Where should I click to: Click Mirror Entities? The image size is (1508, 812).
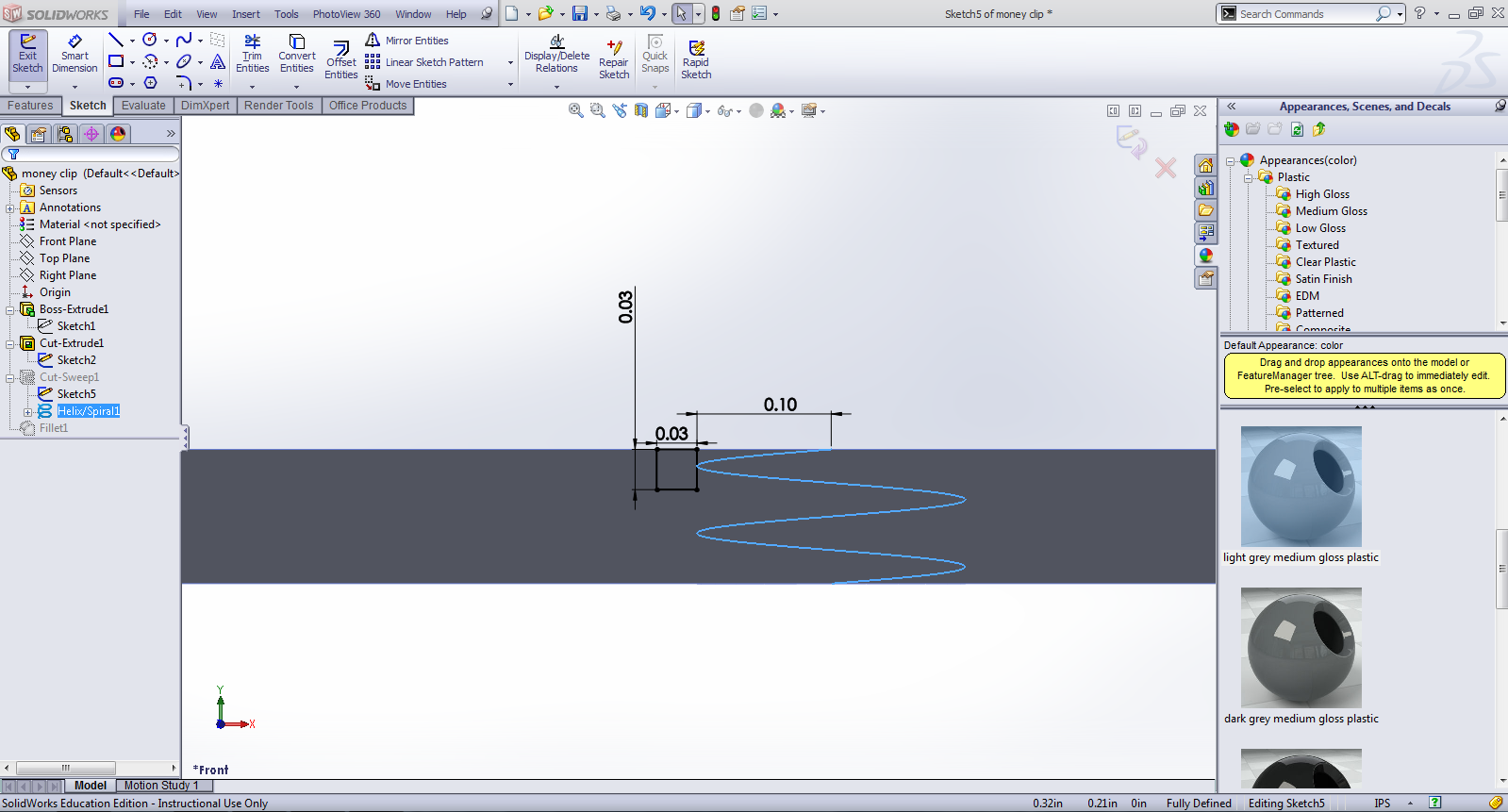tap(406, 41)
